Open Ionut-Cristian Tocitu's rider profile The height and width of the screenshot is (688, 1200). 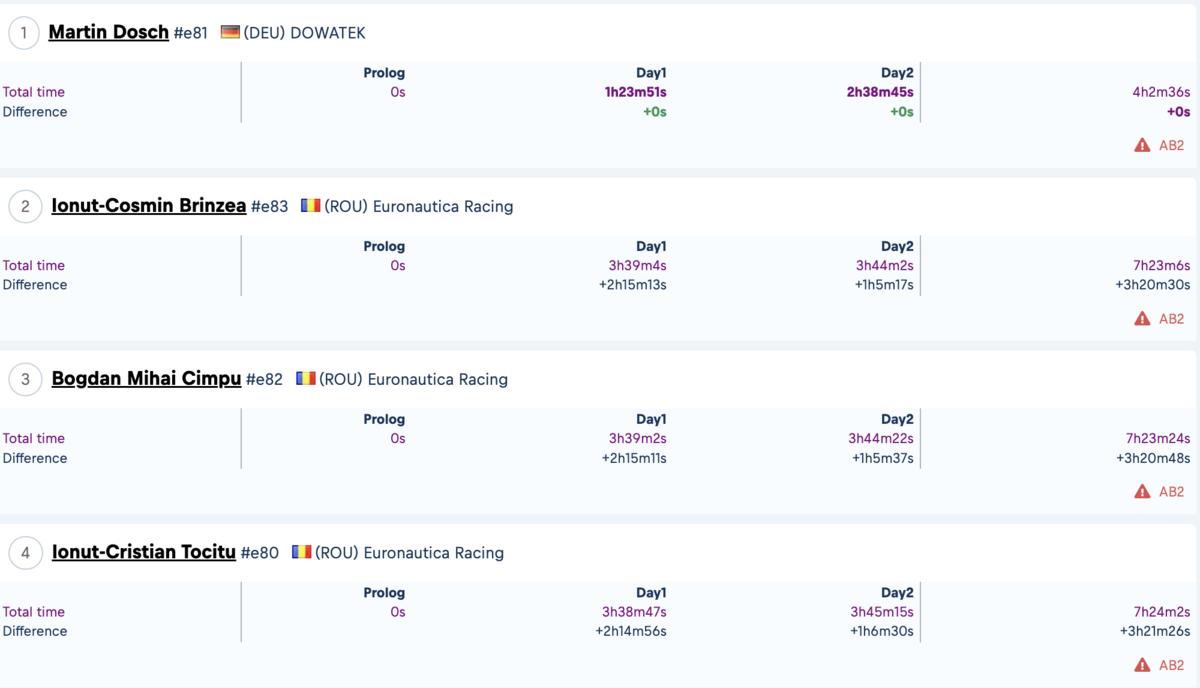tap(144, 552)
